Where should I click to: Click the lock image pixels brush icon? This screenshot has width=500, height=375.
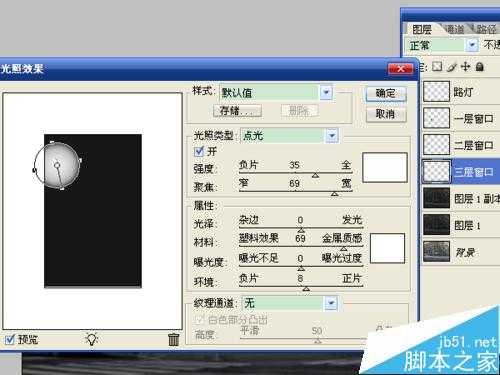click(x=451, y=67)
